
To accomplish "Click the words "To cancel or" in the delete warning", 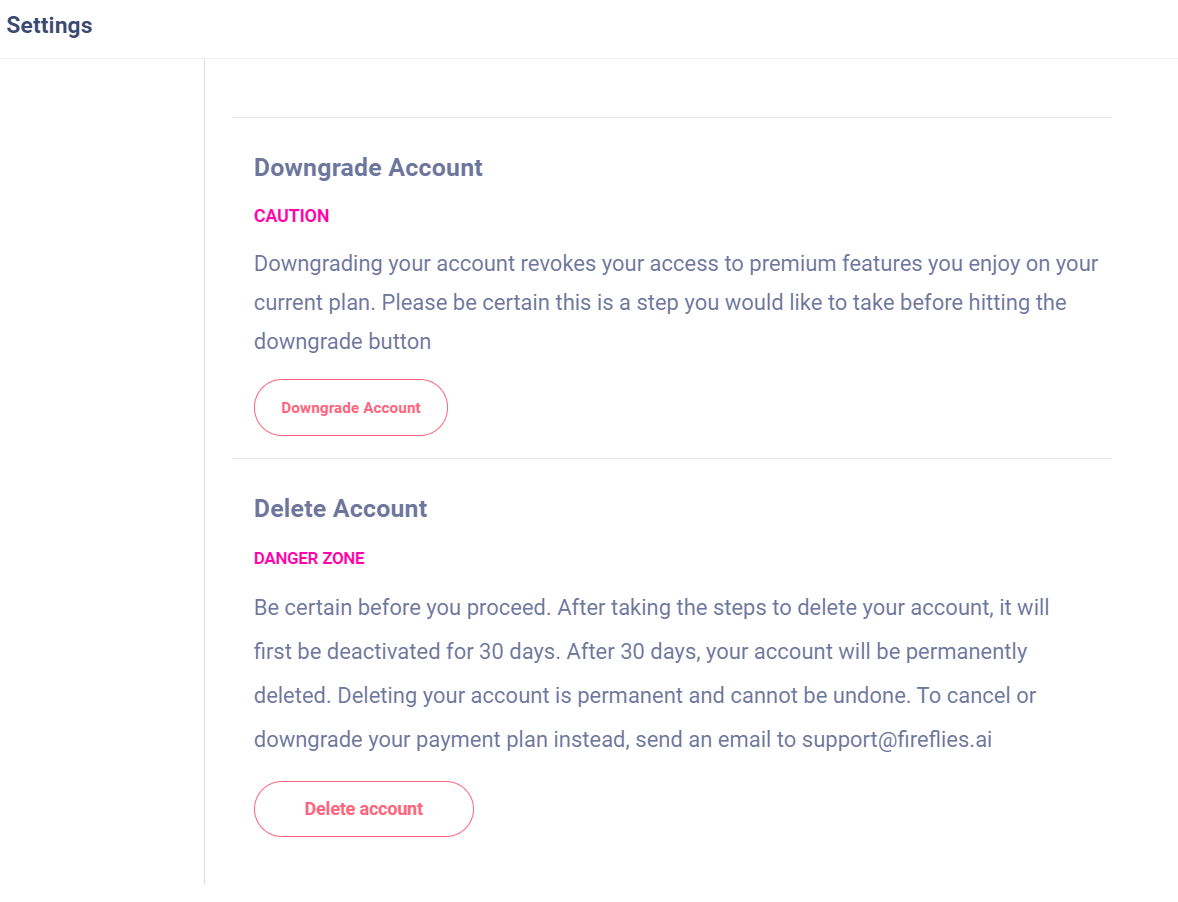I will 977,695.
